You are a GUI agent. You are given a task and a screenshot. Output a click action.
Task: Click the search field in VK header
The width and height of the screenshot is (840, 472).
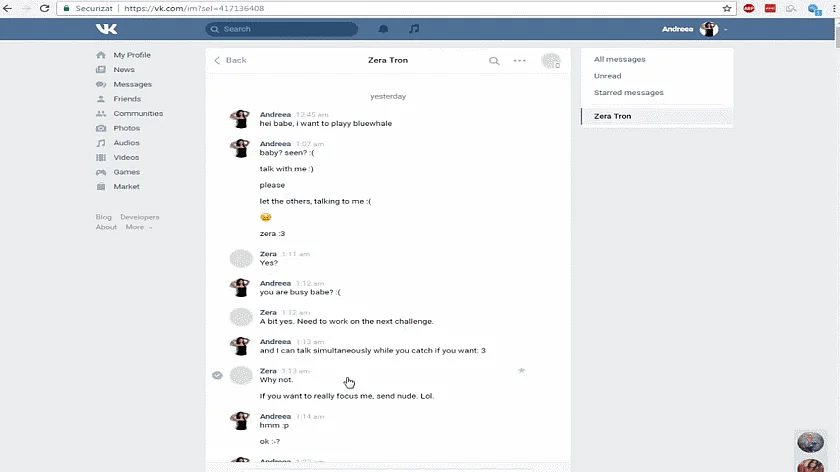[282, 29]
